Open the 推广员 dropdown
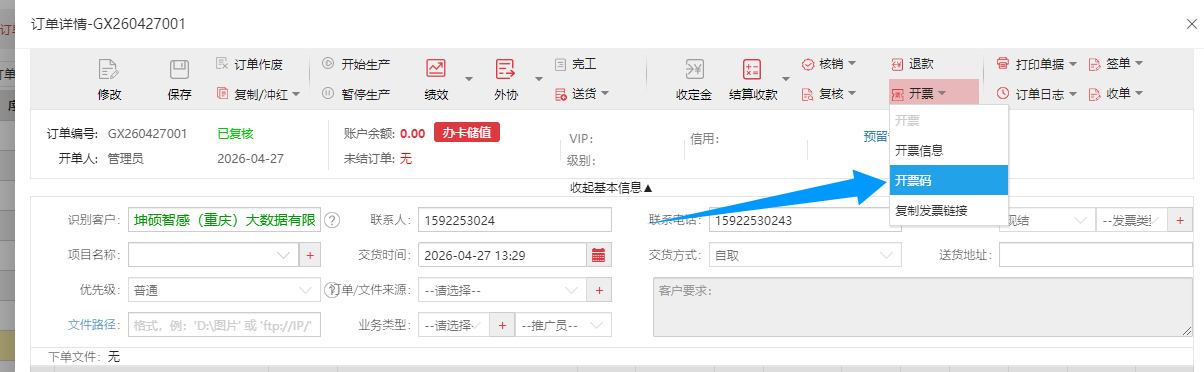1204x372 pixels. pyautogui.click(x=563, y=325)
